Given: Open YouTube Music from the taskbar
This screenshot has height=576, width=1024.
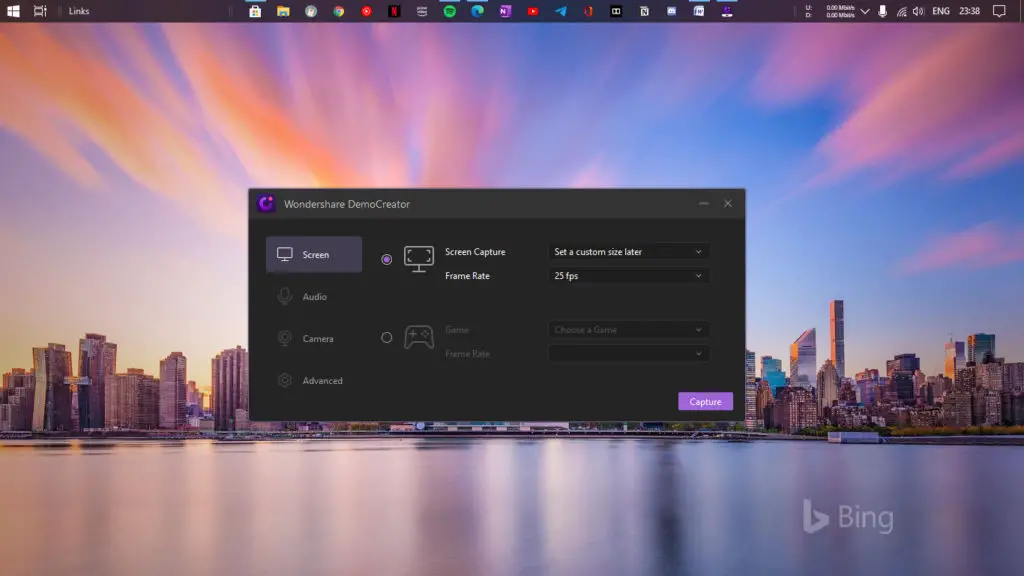Looking at the screenshot, I should (x=366, y=11).
